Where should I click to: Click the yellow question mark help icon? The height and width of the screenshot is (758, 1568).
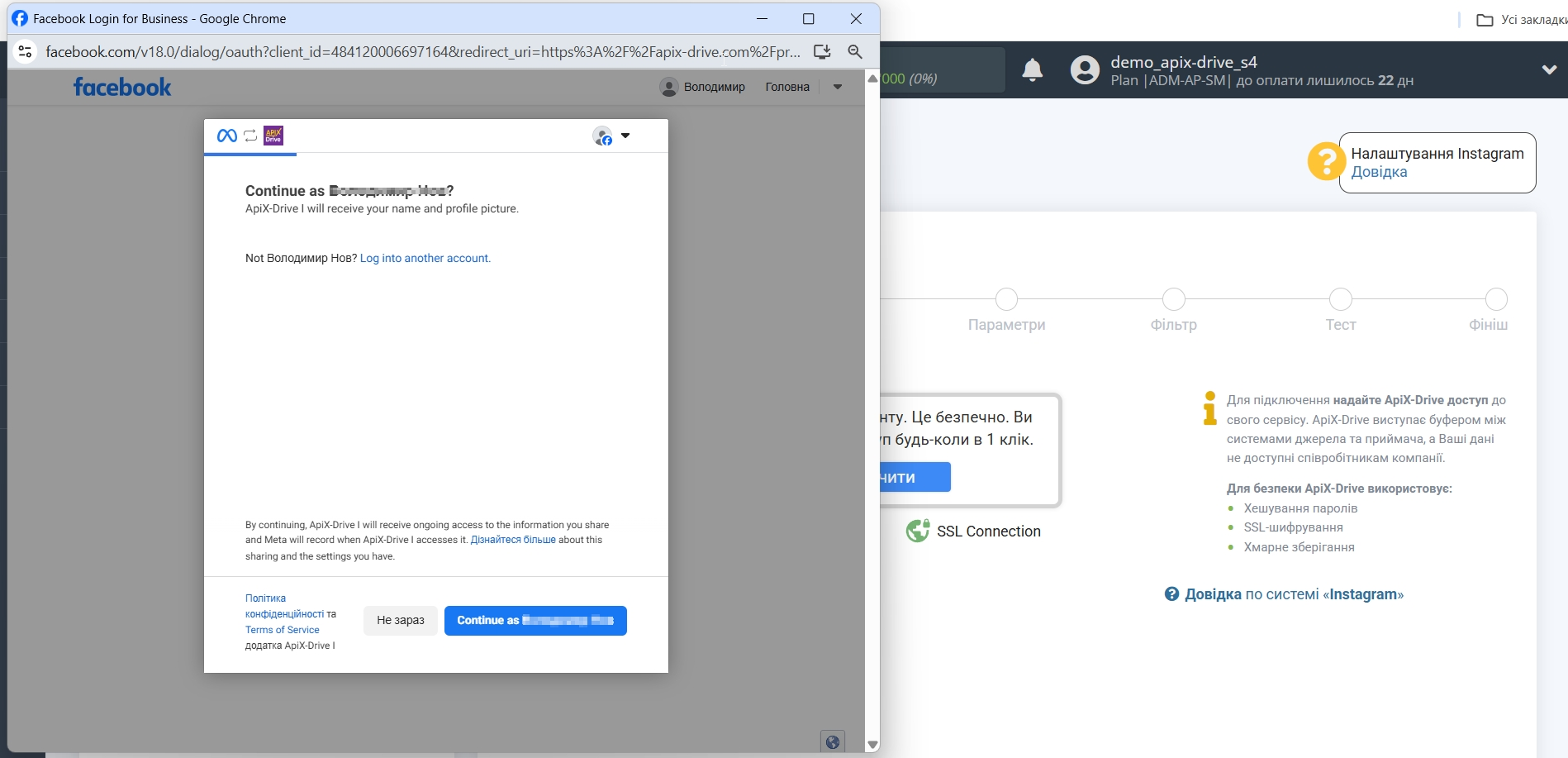pyautogui.click(x=1326, y=161)
